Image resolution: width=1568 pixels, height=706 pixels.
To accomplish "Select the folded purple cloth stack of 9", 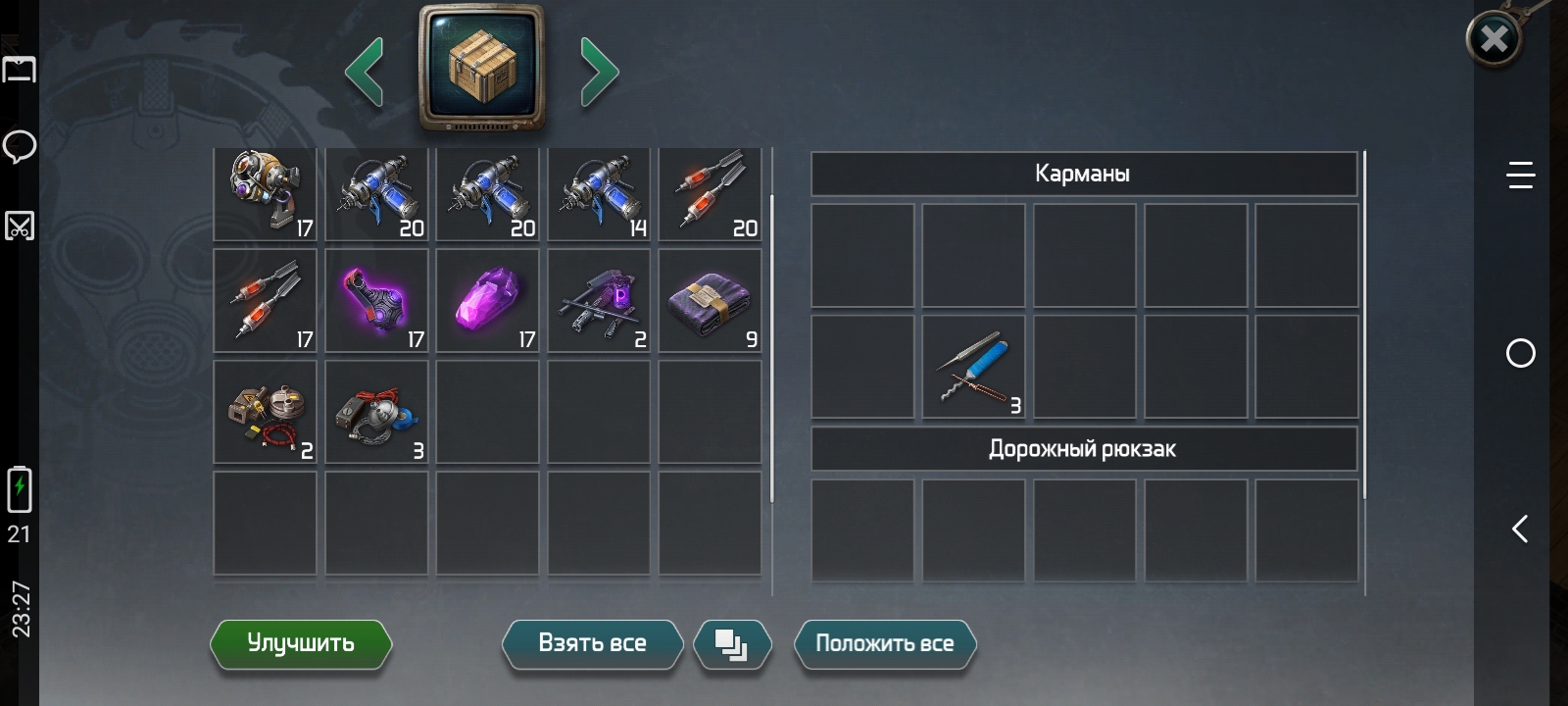I will (710, 300).
